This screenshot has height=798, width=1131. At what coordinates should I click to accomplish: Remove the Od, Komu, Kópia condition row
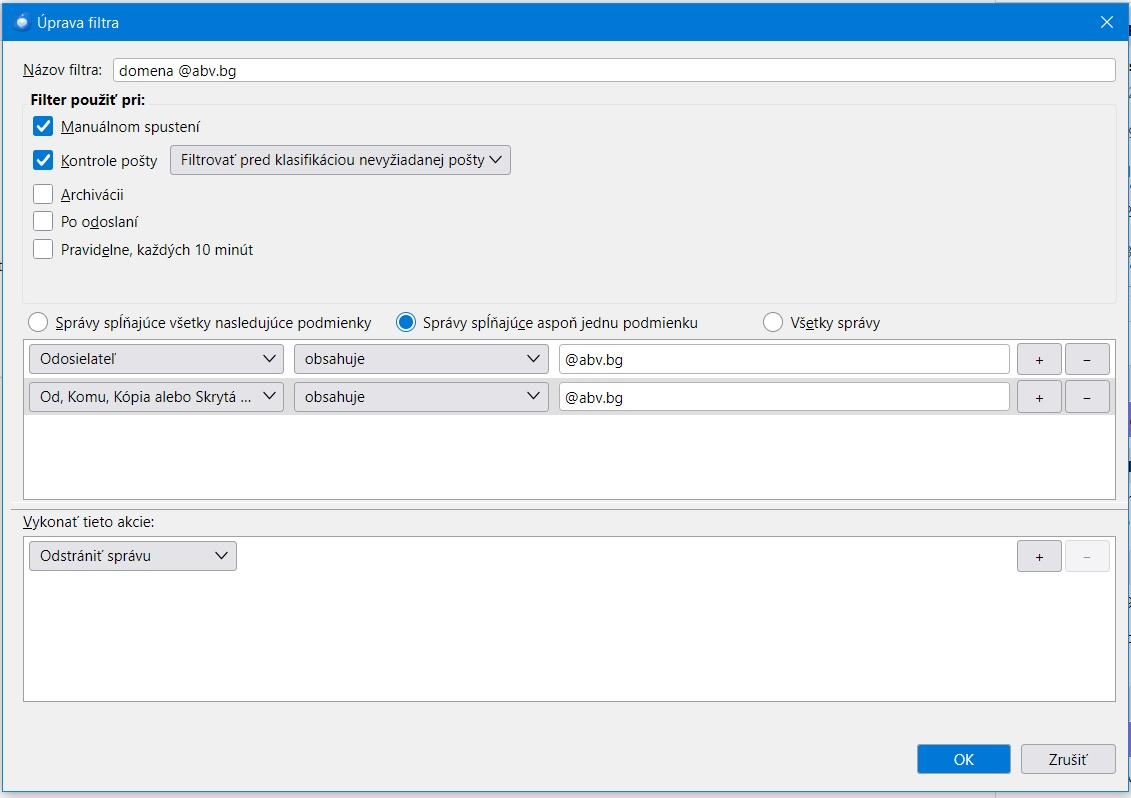pyautogui.click(x=1087, y=397)
